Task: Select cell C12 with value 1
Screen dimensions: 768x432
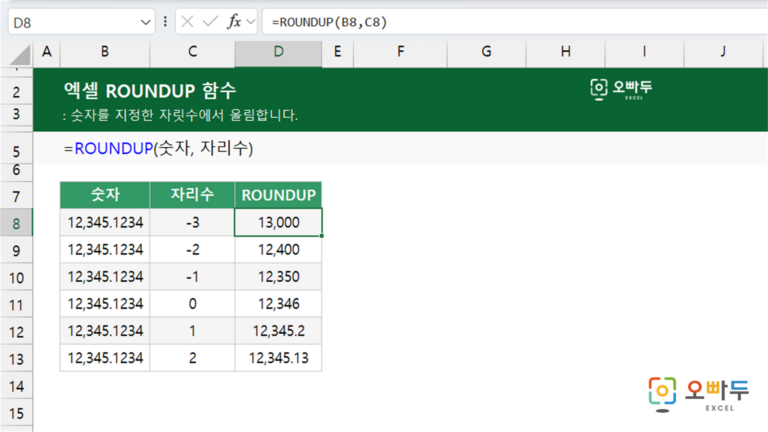Action: 192,331
